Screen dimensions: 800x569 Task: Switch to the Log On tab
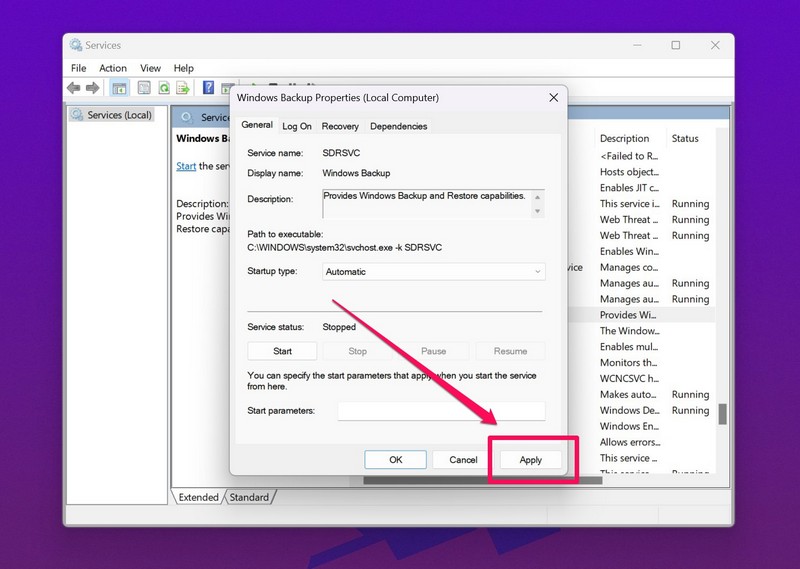[296, 126]
